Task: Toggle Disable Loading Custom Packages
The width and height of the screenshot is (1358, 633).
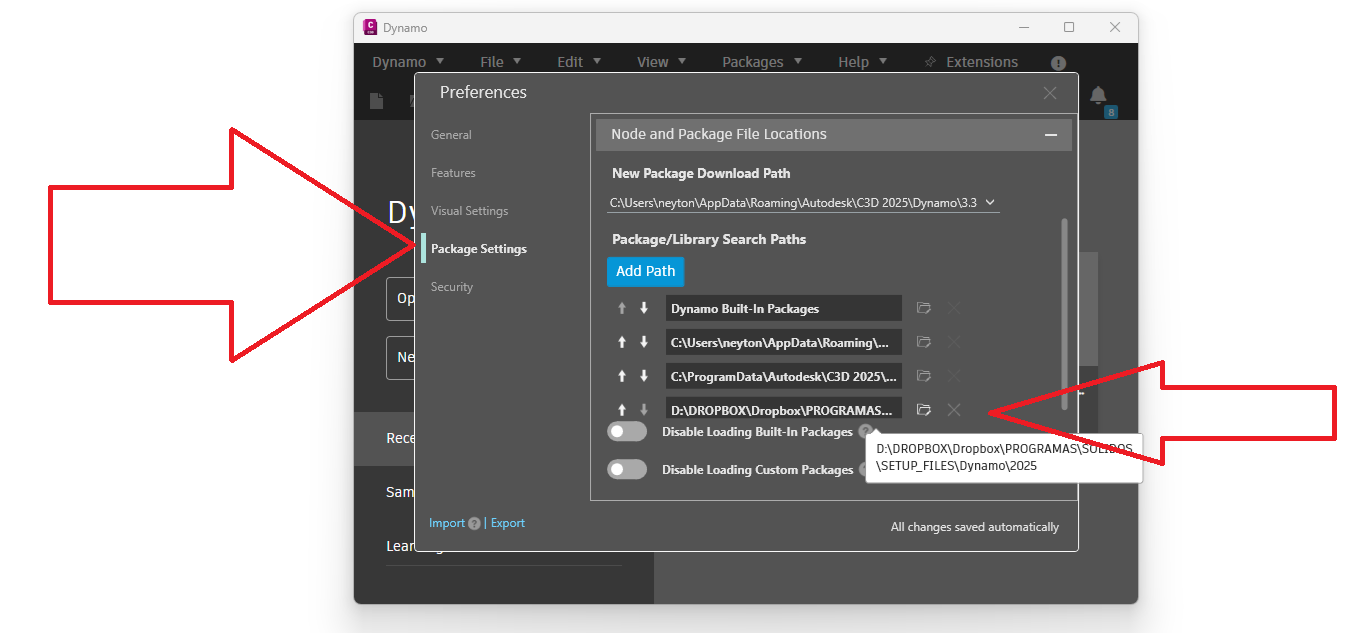Action: [627, 469]
